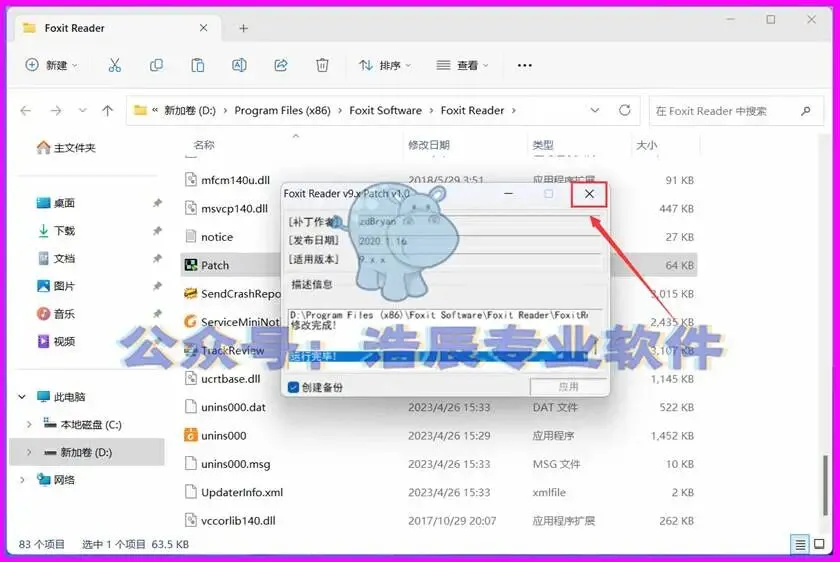Image resolution: width=840 pixels, height=562 pixels.
Task: Click the Paste clipboard icon
Action: point(198,65)
